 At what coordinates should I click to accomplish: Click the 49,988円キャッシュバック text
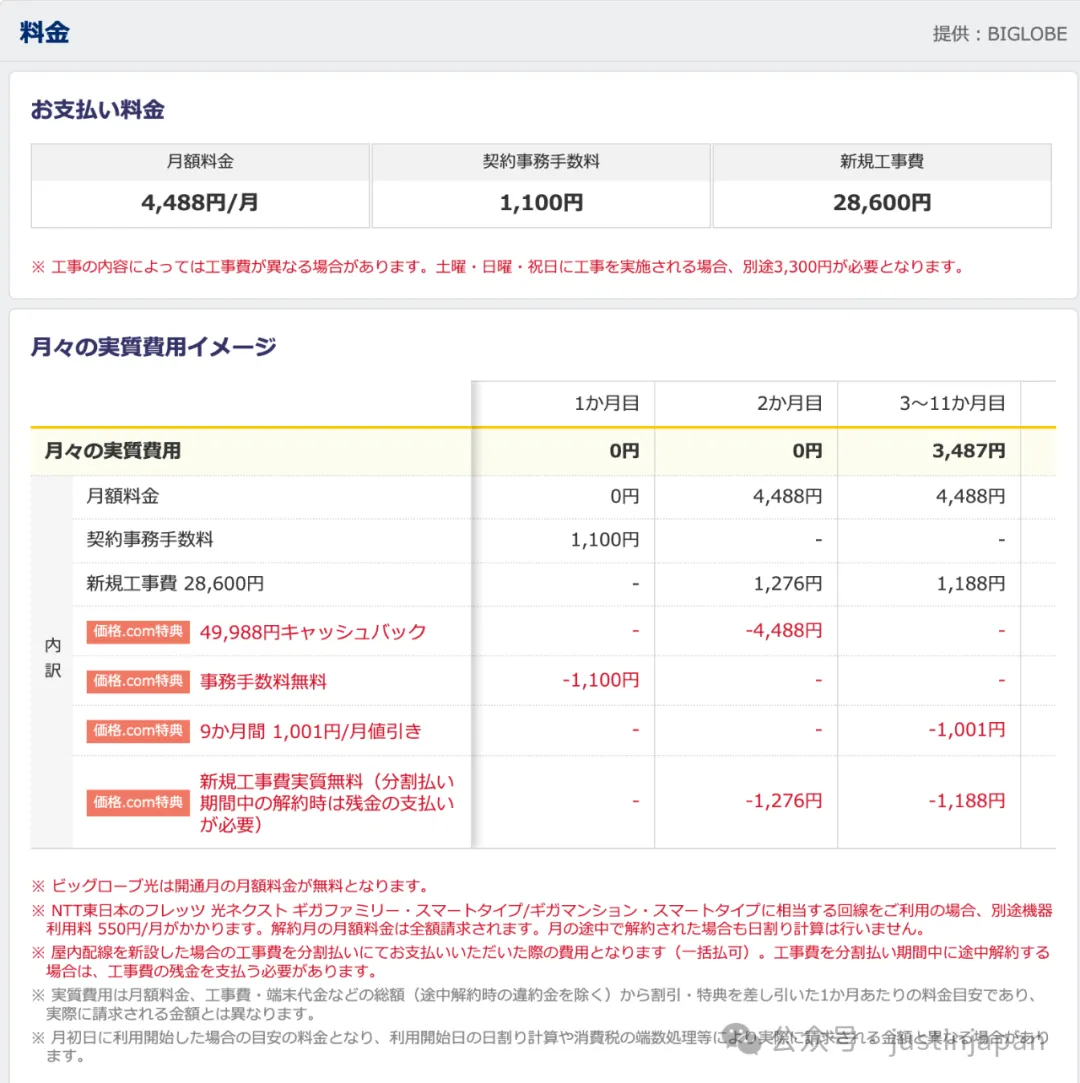(x=313, y=631)
